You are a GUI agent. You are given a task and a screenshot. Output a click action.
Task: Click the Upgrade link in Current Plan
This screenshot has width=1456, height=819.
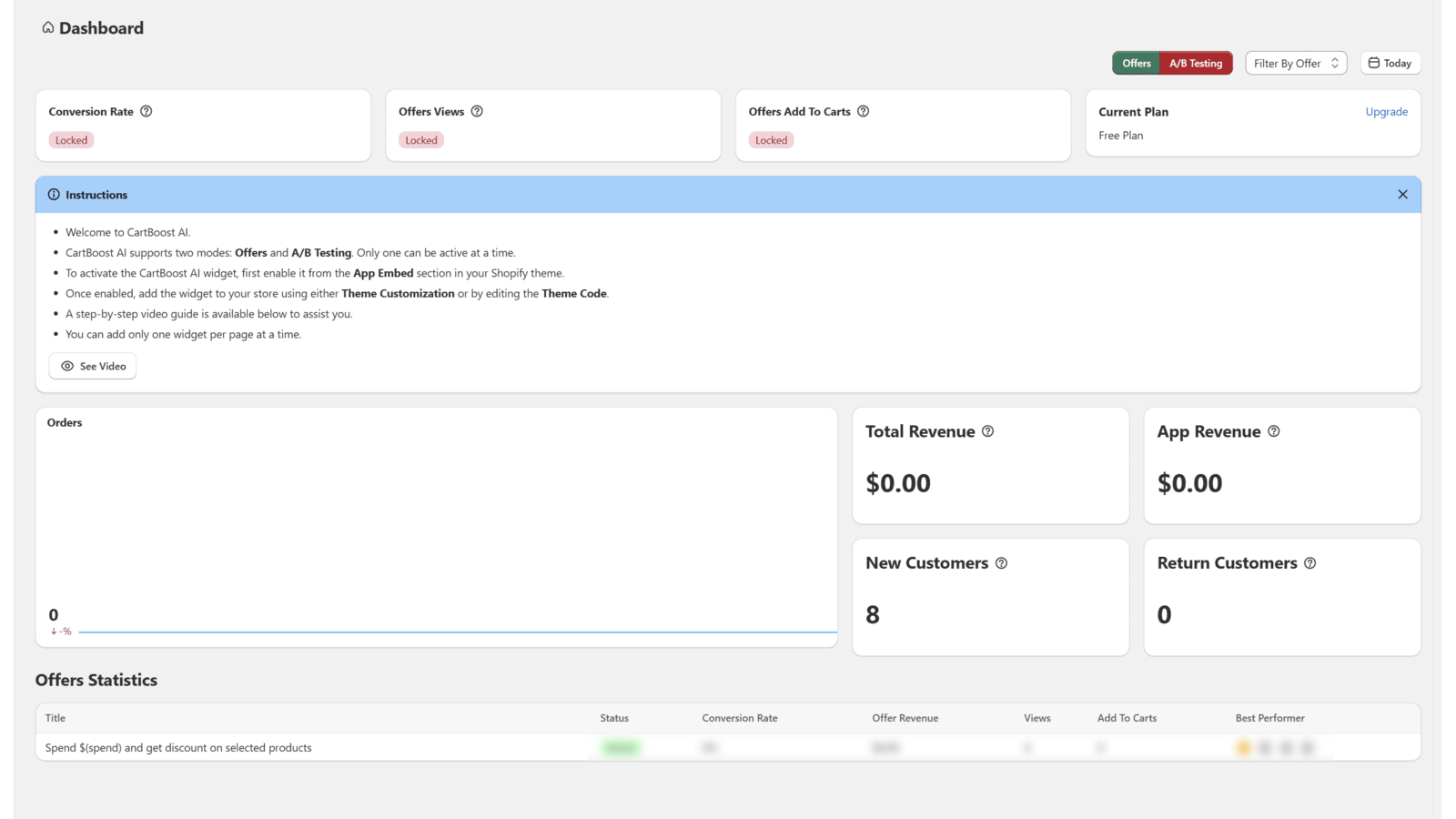(1386, 111)
